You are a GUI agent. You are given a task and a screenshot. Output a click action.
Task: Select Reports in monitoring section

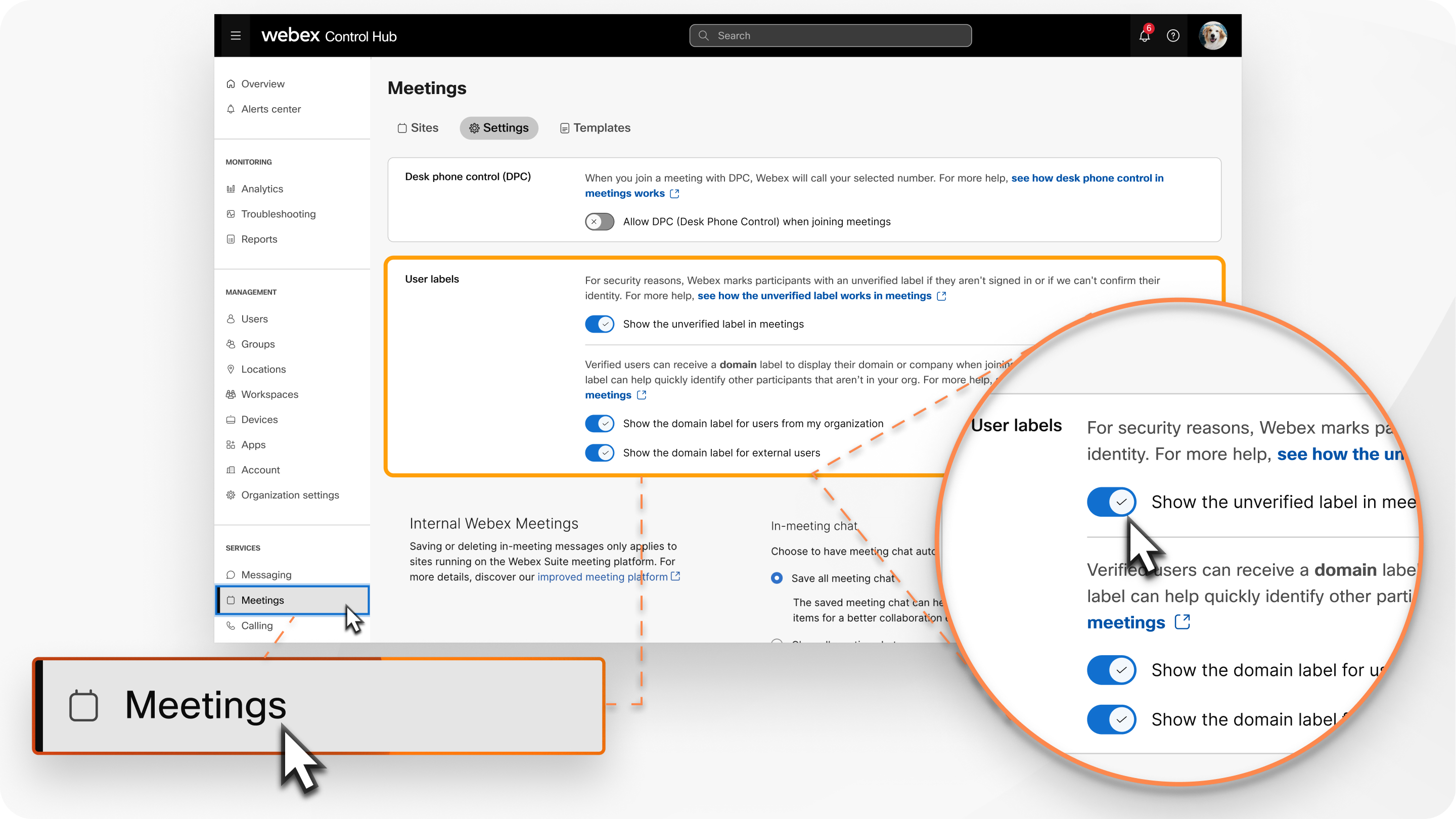click(257, 238)
